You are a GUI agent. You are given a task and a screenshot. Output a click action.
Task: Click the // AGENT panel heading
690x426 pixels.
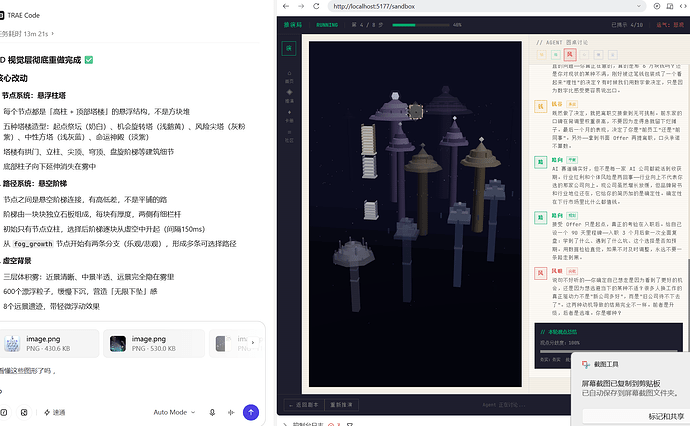(x=562, y=43)
